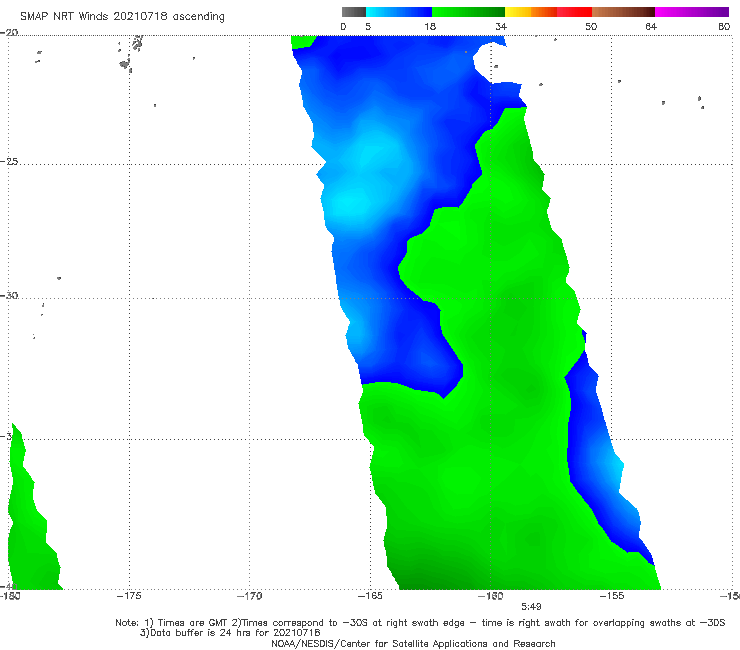
Task: Click the gray segment of the color scale
Action: click(354, 12)
